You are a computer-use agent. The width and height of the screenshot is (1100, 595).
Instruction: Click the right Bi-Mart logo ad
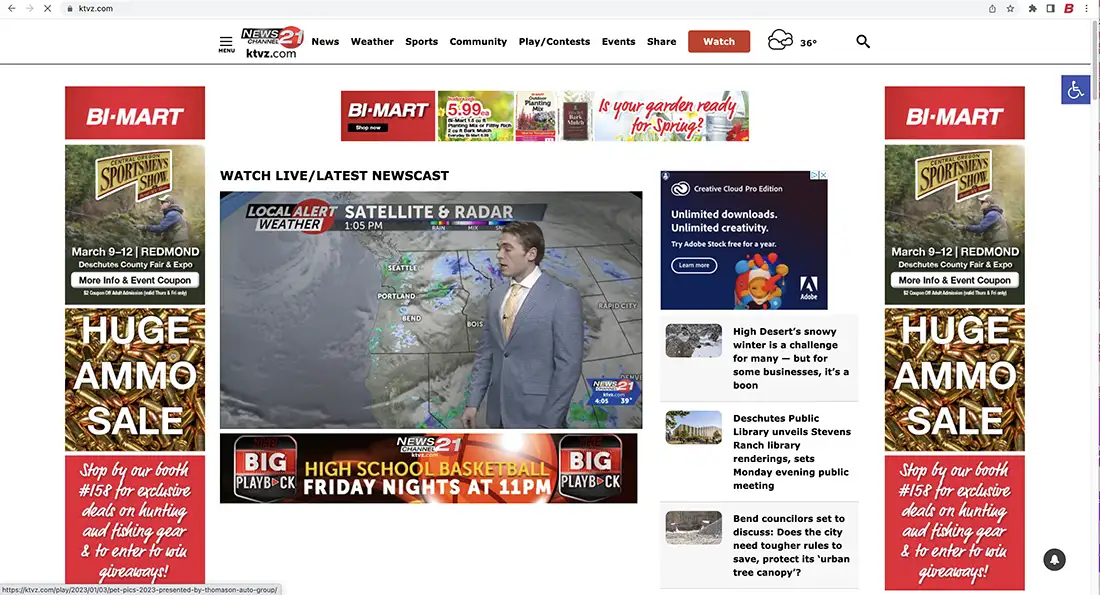(x=954, y=113)
